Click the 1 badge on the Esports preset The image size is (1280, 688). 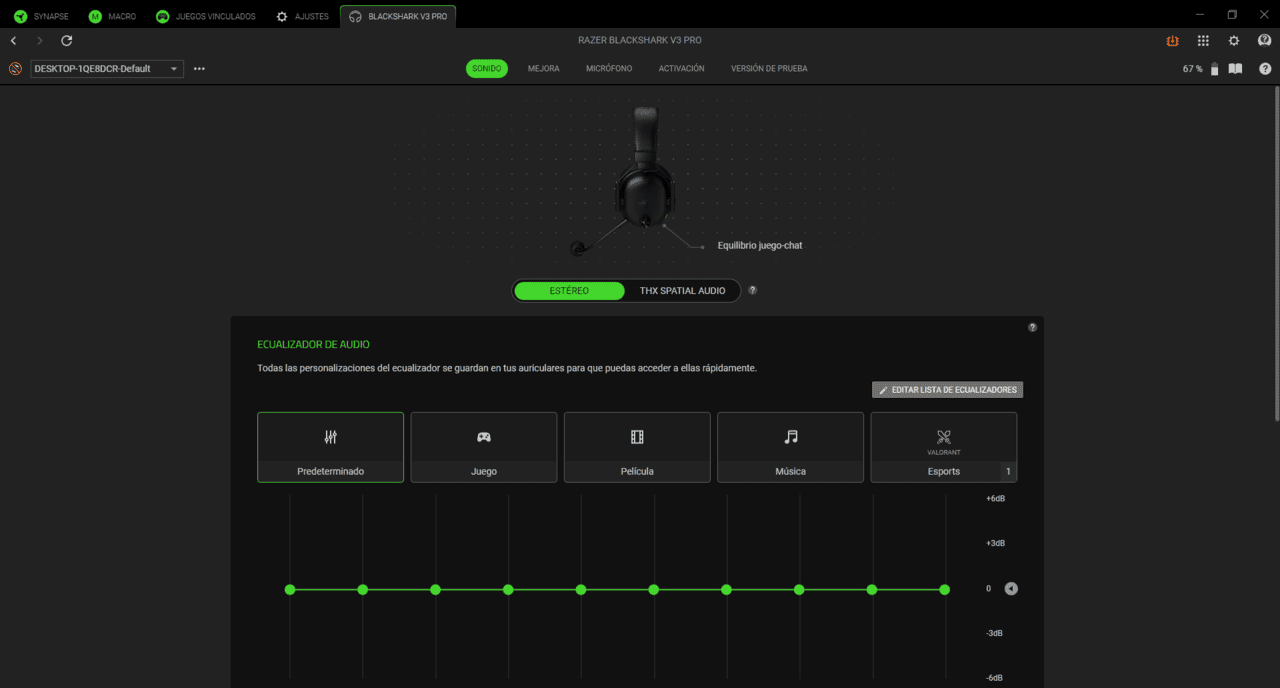1008,472
